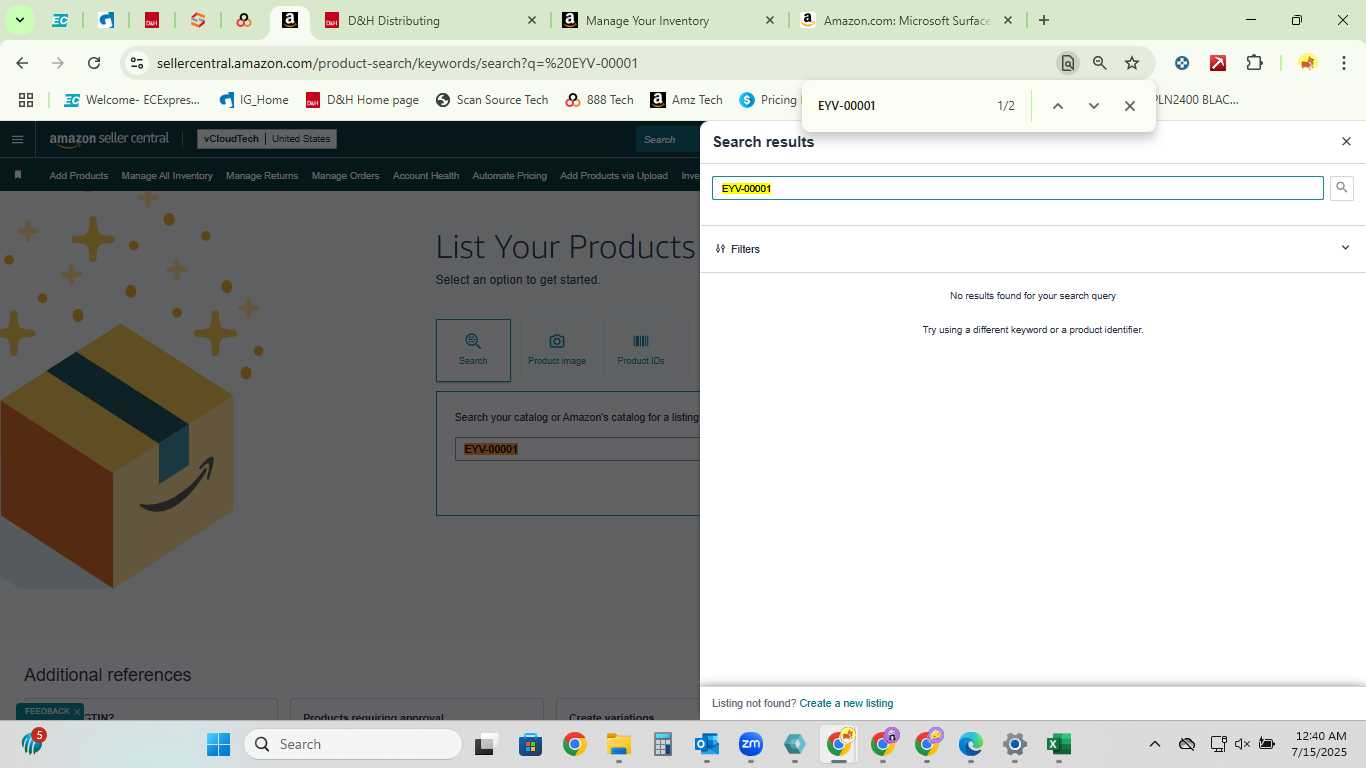1366x768 pixels.
Task: Open Account Health menu item
Action: pos(426,176)
